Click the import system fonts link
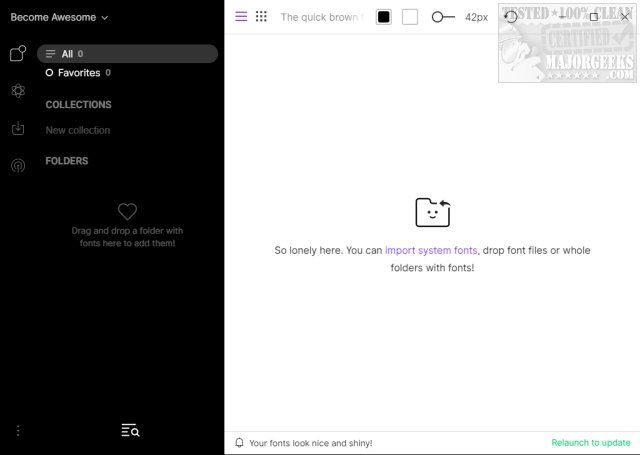 click(431, 250)
